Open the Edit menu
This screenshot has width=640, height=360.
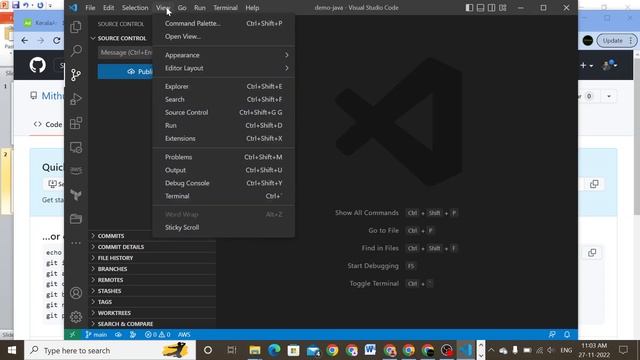(x=109, y=8)
